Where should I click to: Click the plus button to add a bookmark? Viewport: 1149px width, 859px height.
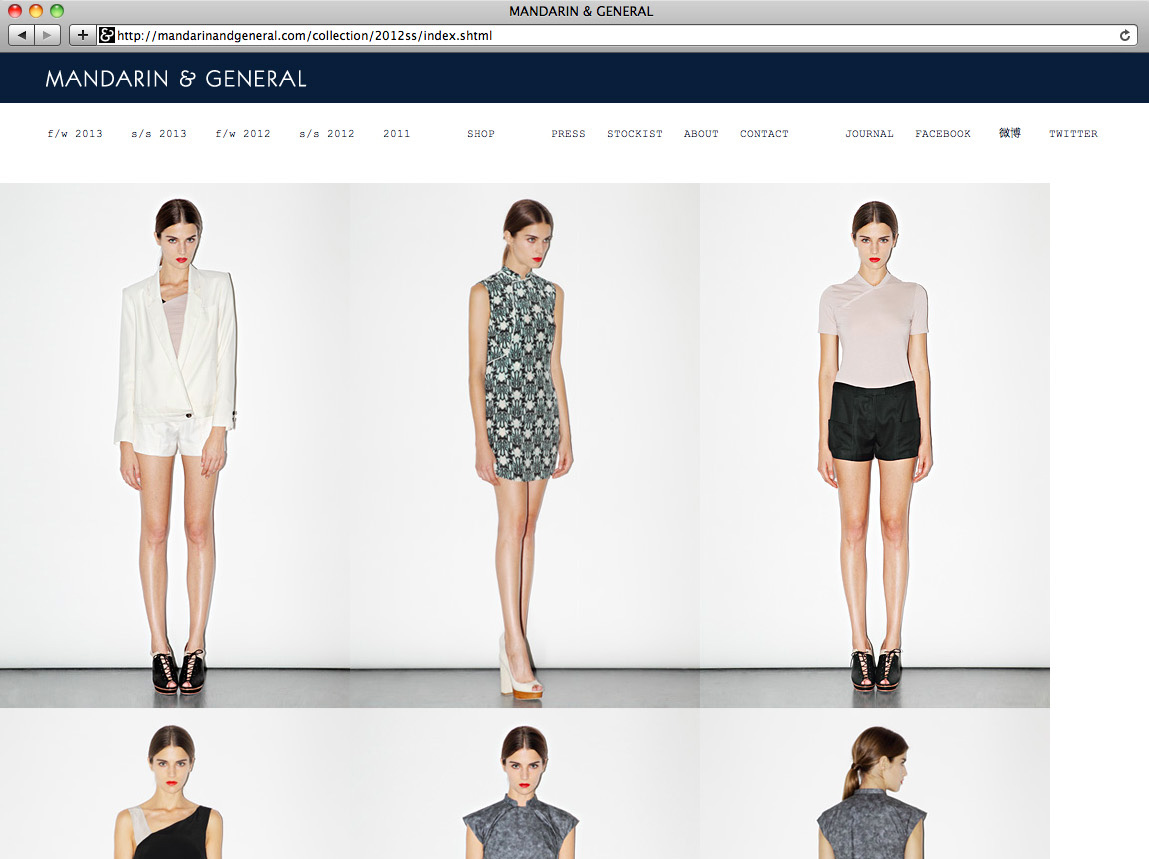tap(82, 34)
